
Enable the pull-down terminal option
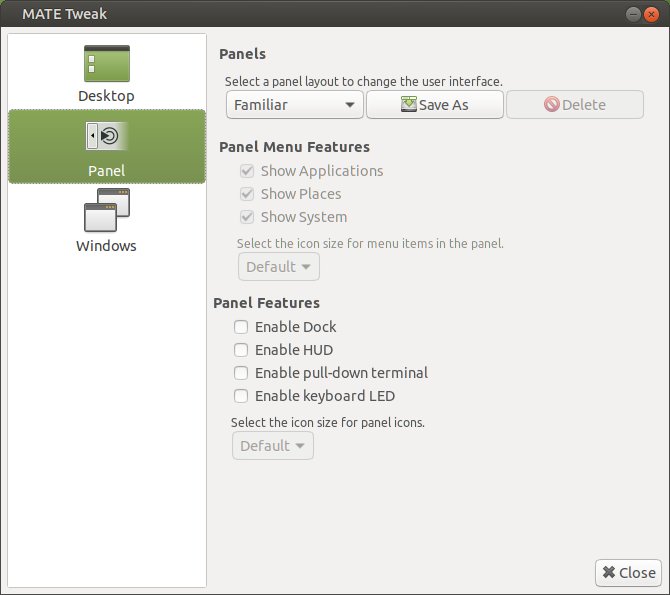click(241, 373)
